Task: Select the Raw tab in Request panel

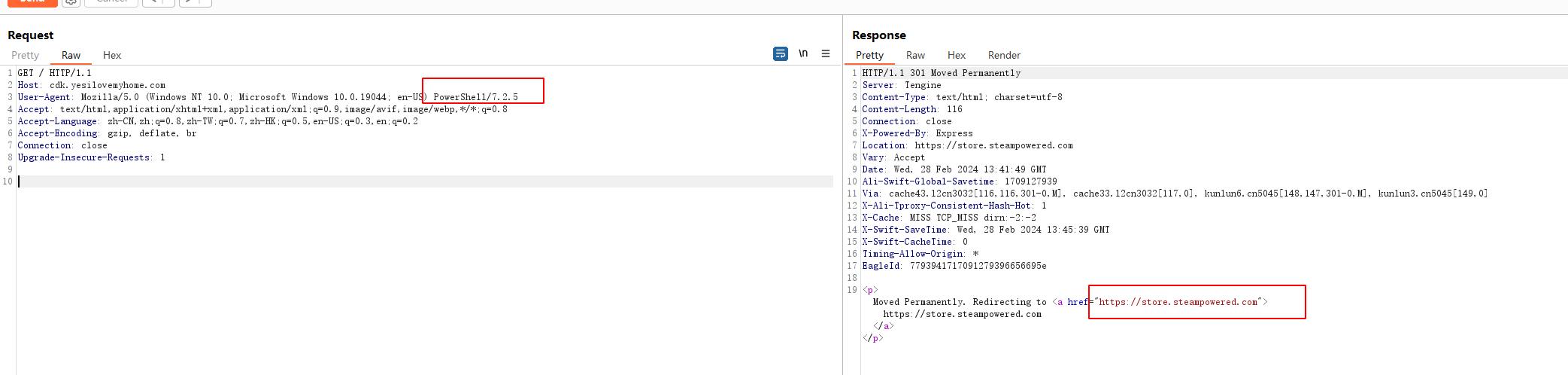Action: (x=71, y=55)
